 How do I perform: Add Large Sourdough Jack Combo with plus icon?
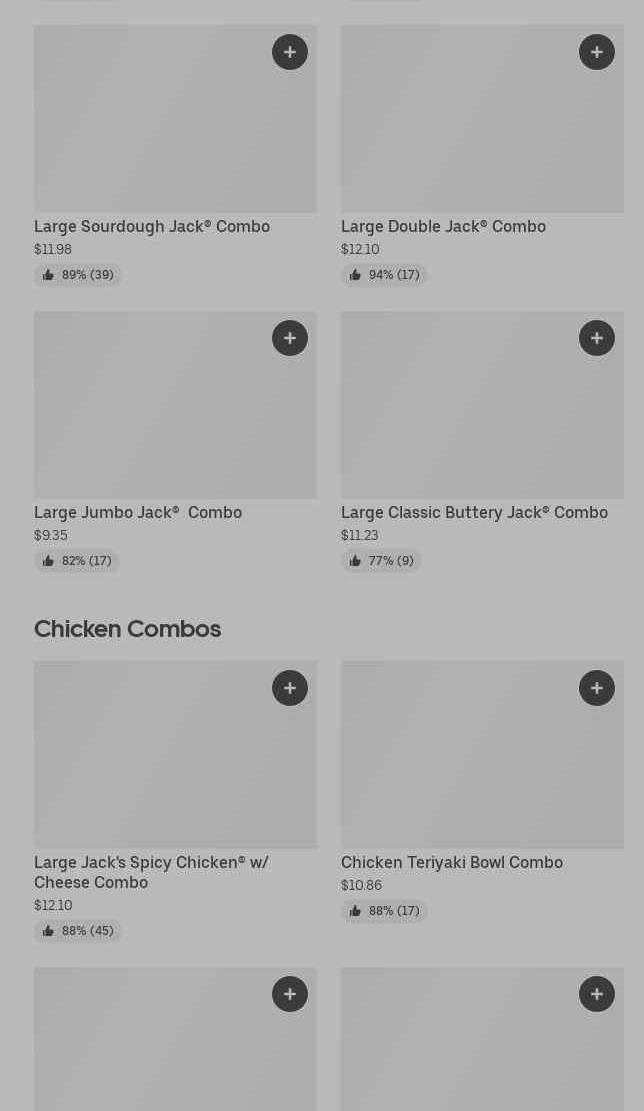290,52
